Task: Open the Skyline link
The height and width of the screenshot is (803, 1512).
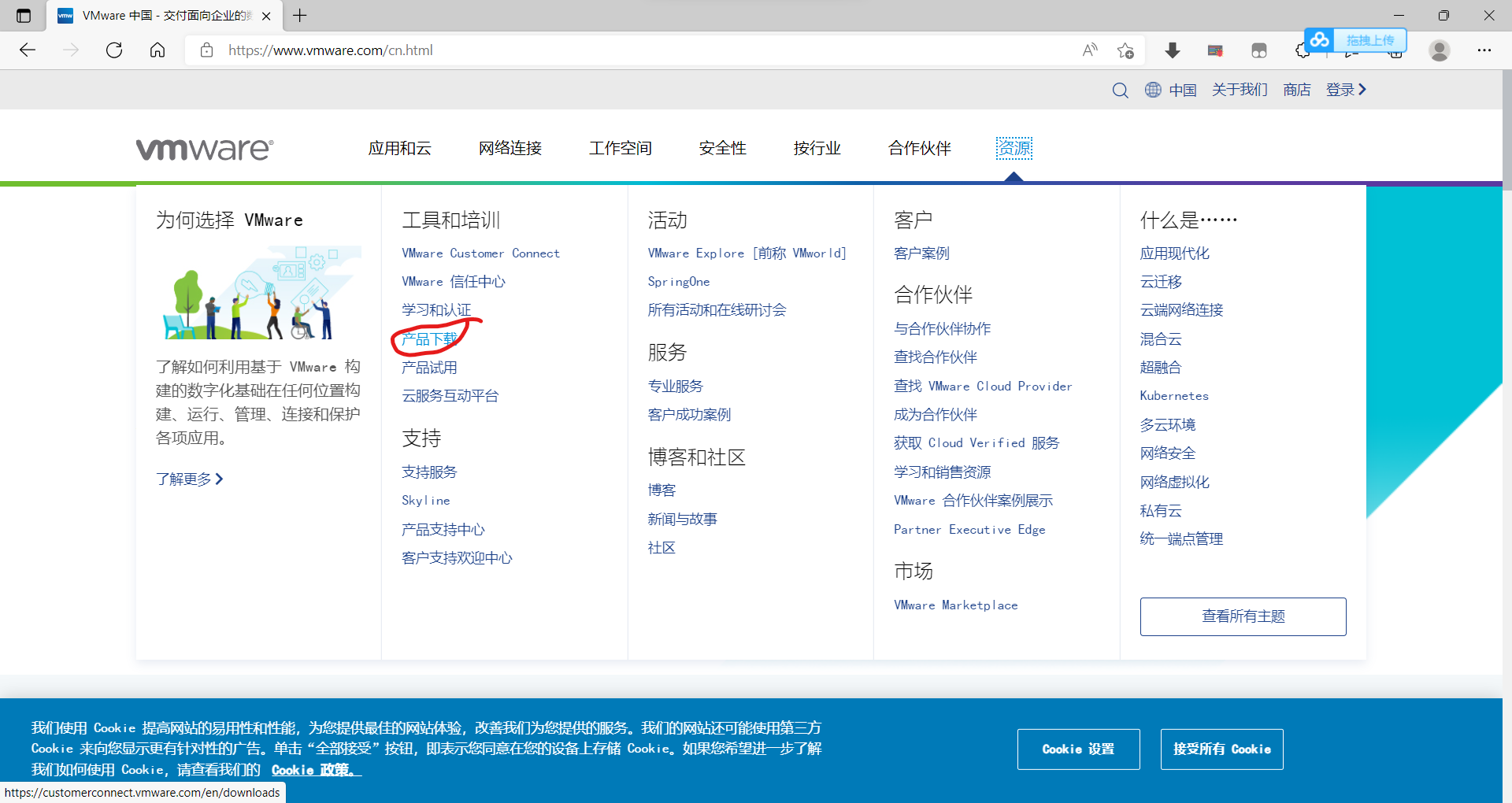Action: click(x=426, y=501)
